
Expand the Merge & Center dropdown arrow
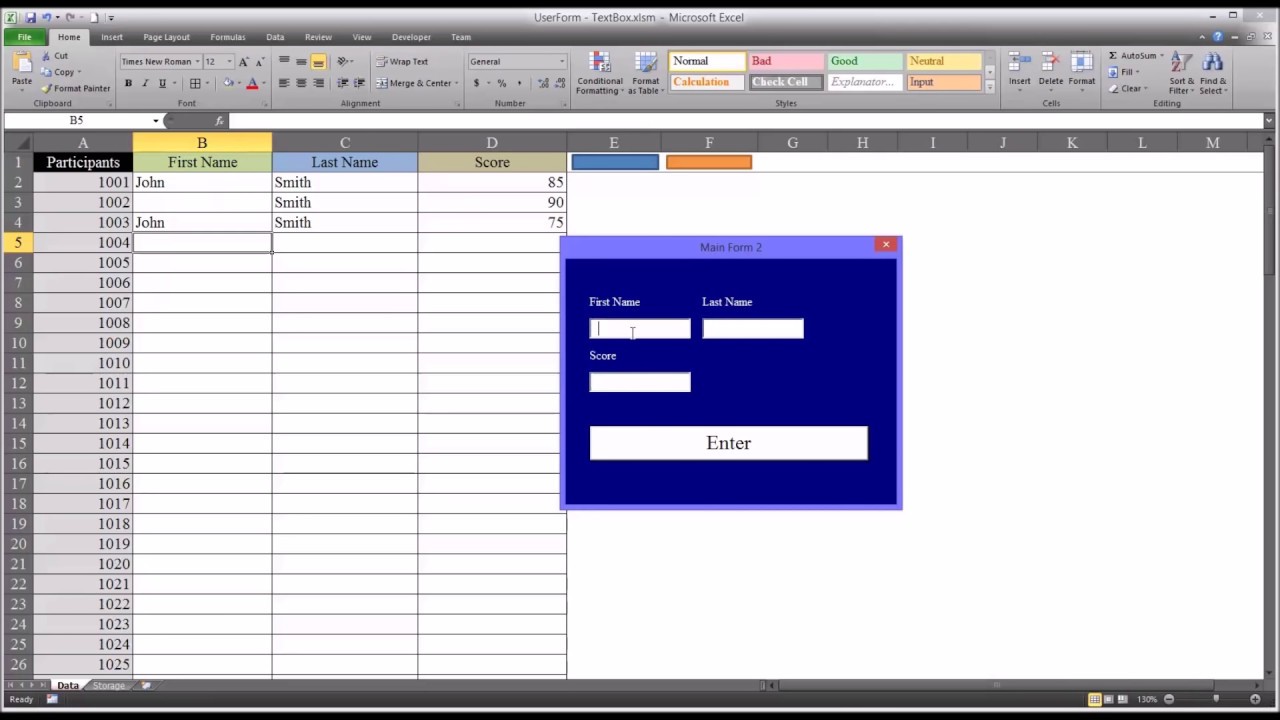(x=456, y=84)
